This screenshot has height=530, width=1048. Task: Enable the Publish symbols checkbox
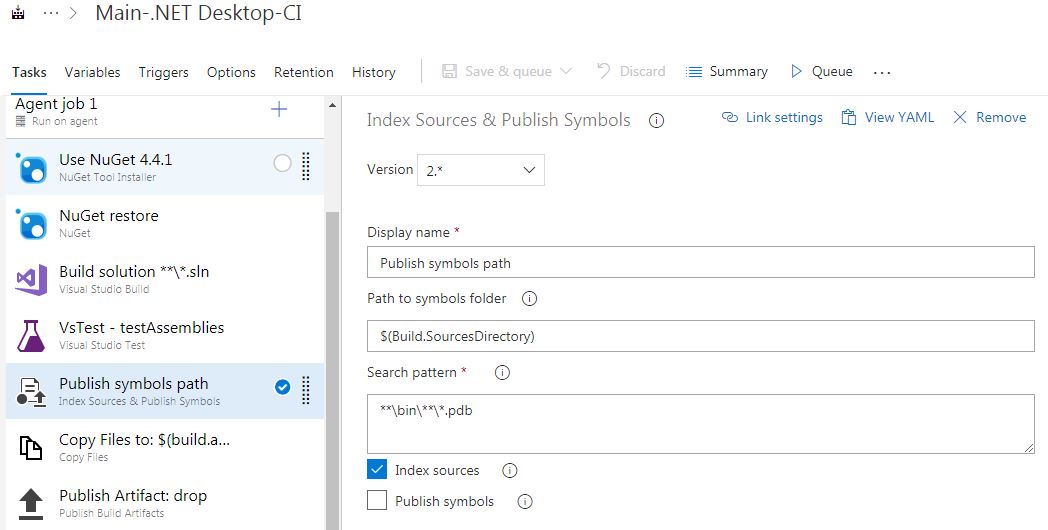coord(377,500)
